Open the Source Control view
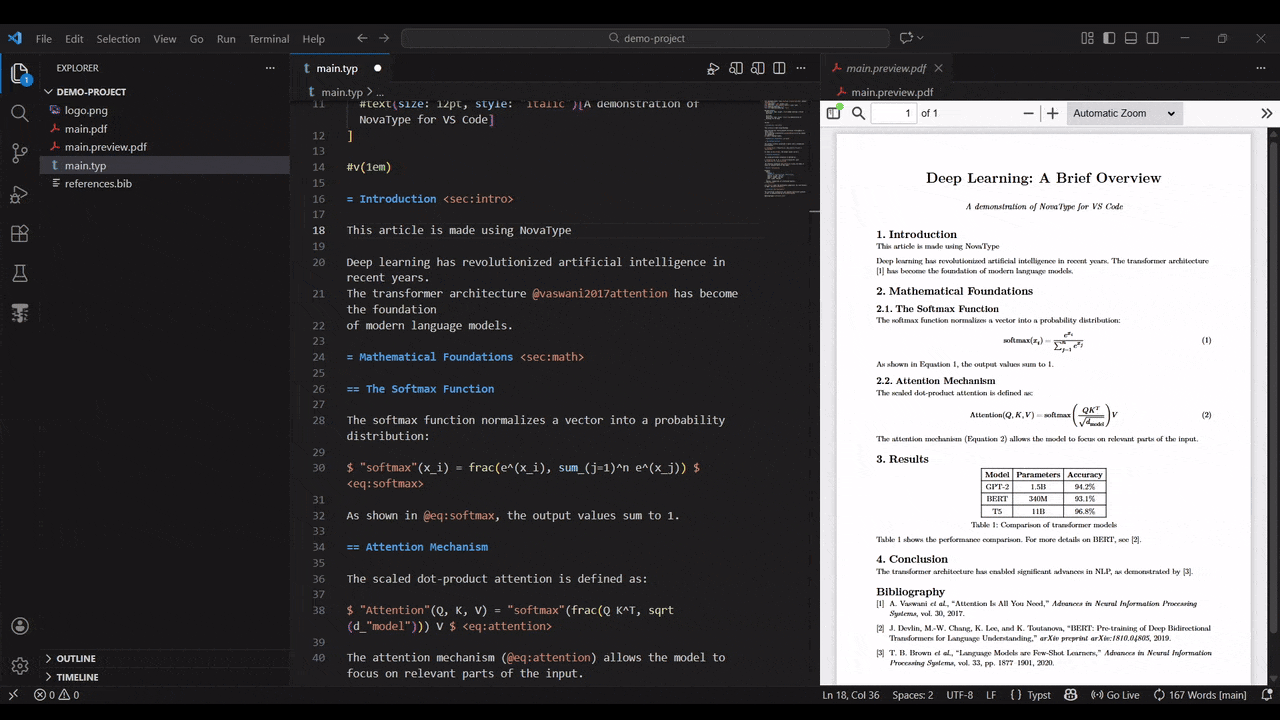The image size is (1280, 720). point(20,152)
